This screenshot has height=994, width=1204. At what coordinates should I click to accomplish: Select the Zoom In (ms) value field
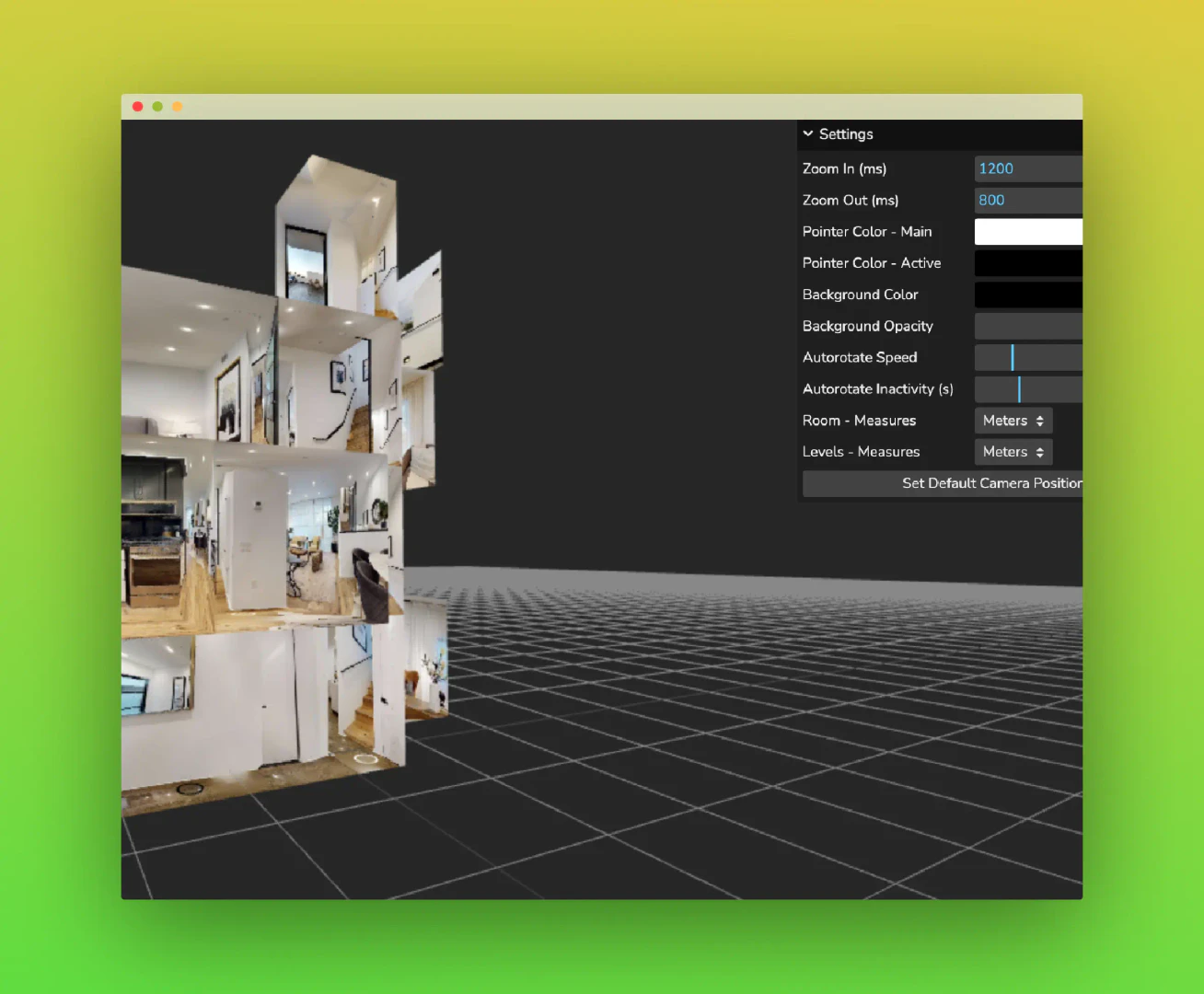point(1028,168)
